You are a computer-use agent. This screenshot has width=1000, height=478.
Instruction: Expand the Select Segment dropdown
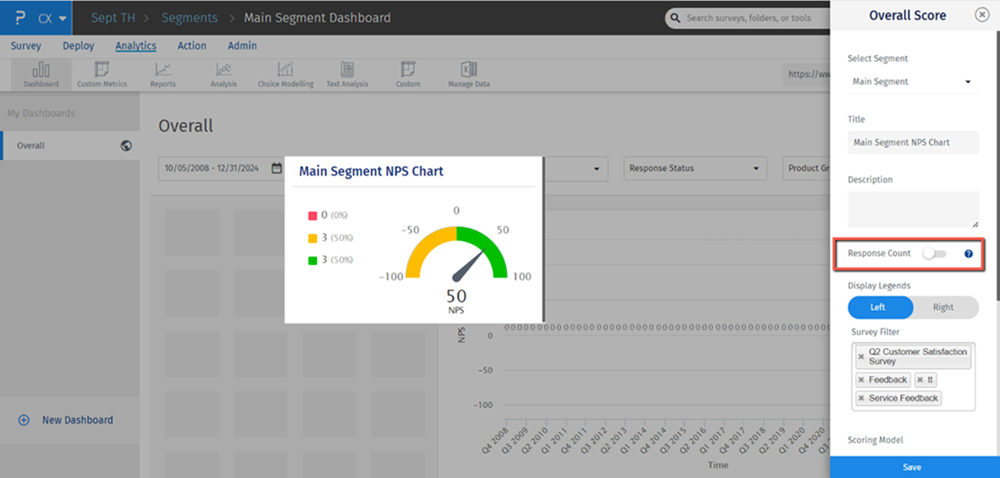[912, 82]
